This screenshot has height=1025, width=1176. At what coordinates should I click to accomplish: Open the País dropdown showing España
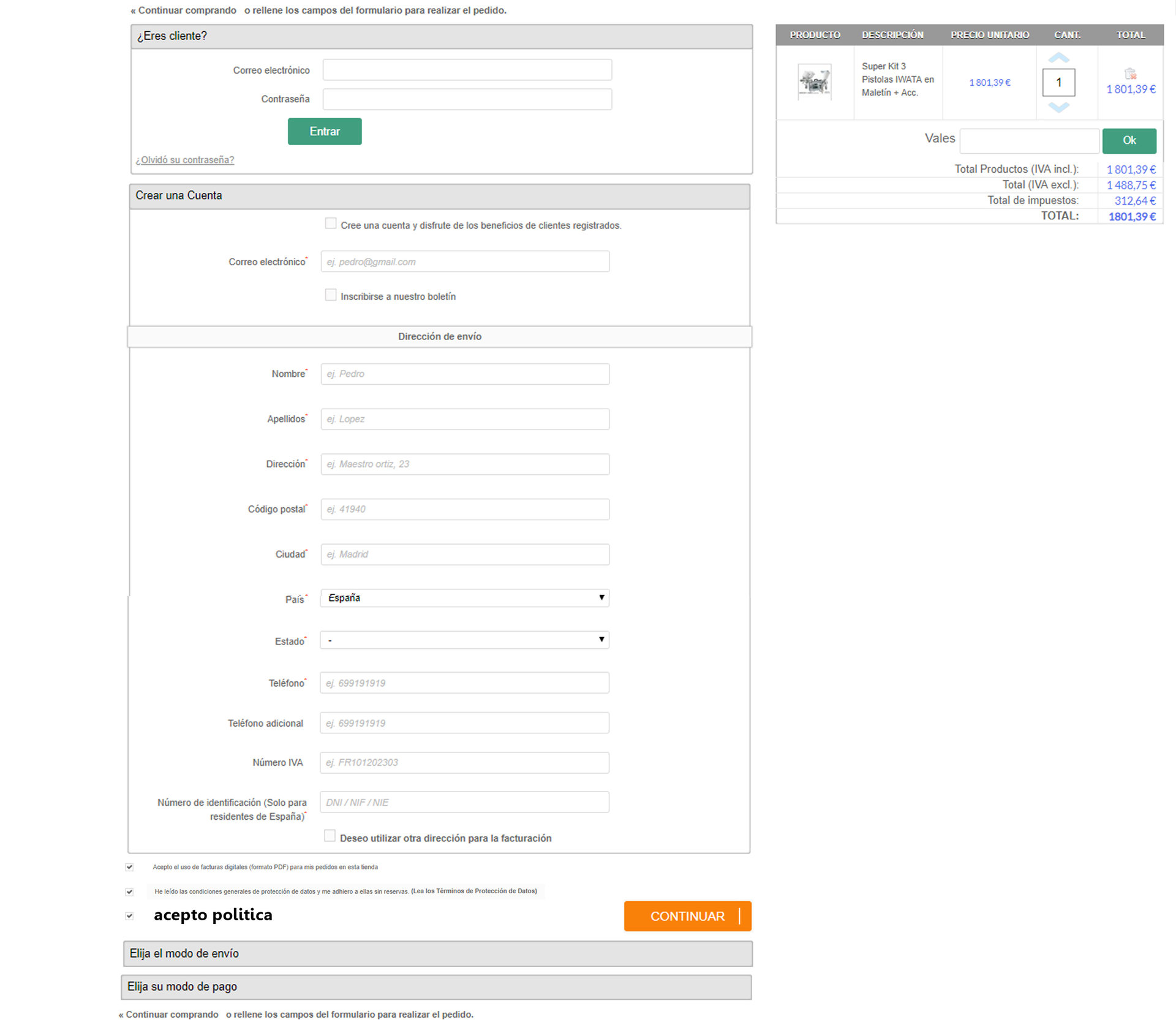pos(464,598)
